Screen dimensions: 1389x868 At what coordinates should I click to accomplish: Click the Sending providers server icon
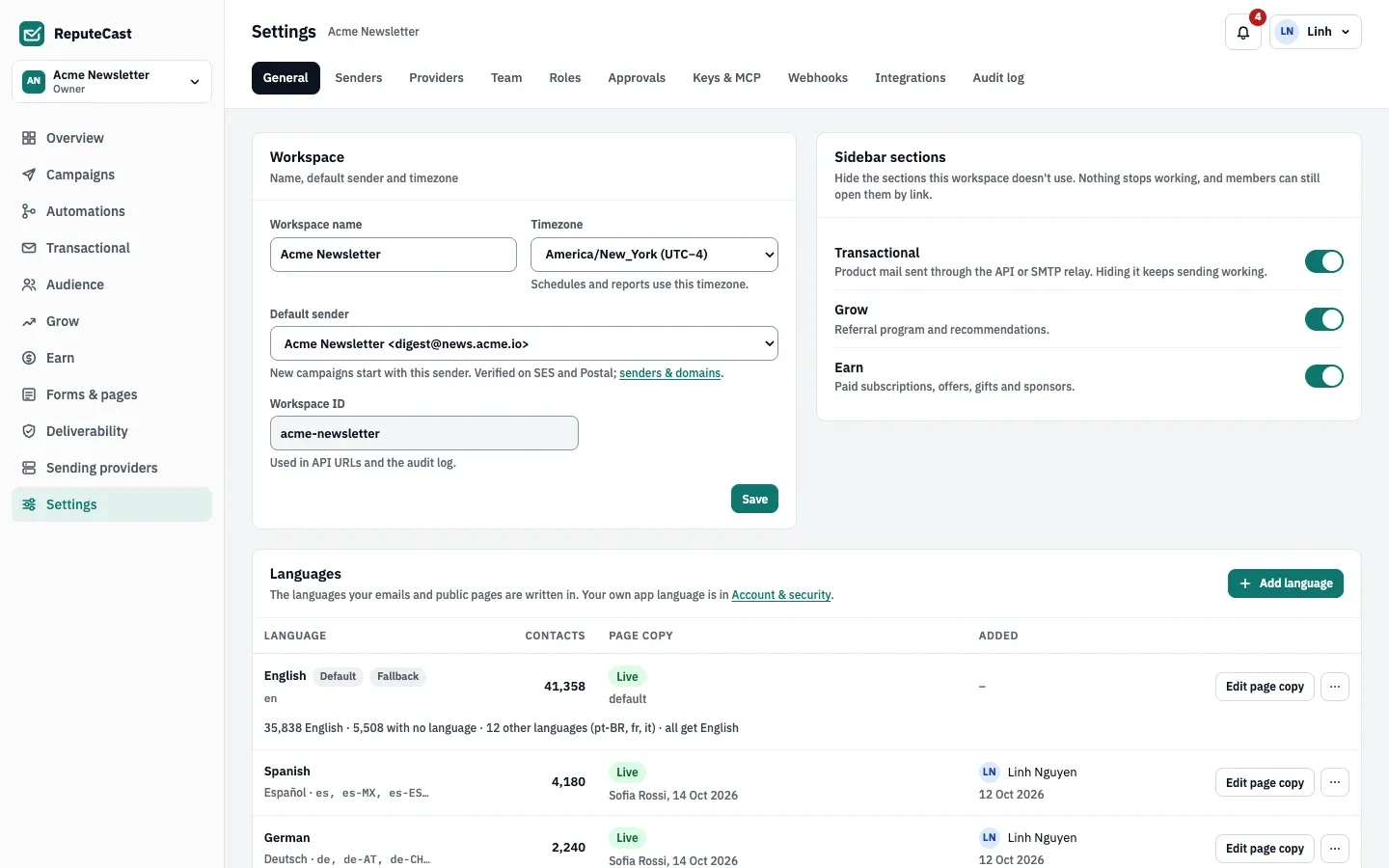pos(29,468)
